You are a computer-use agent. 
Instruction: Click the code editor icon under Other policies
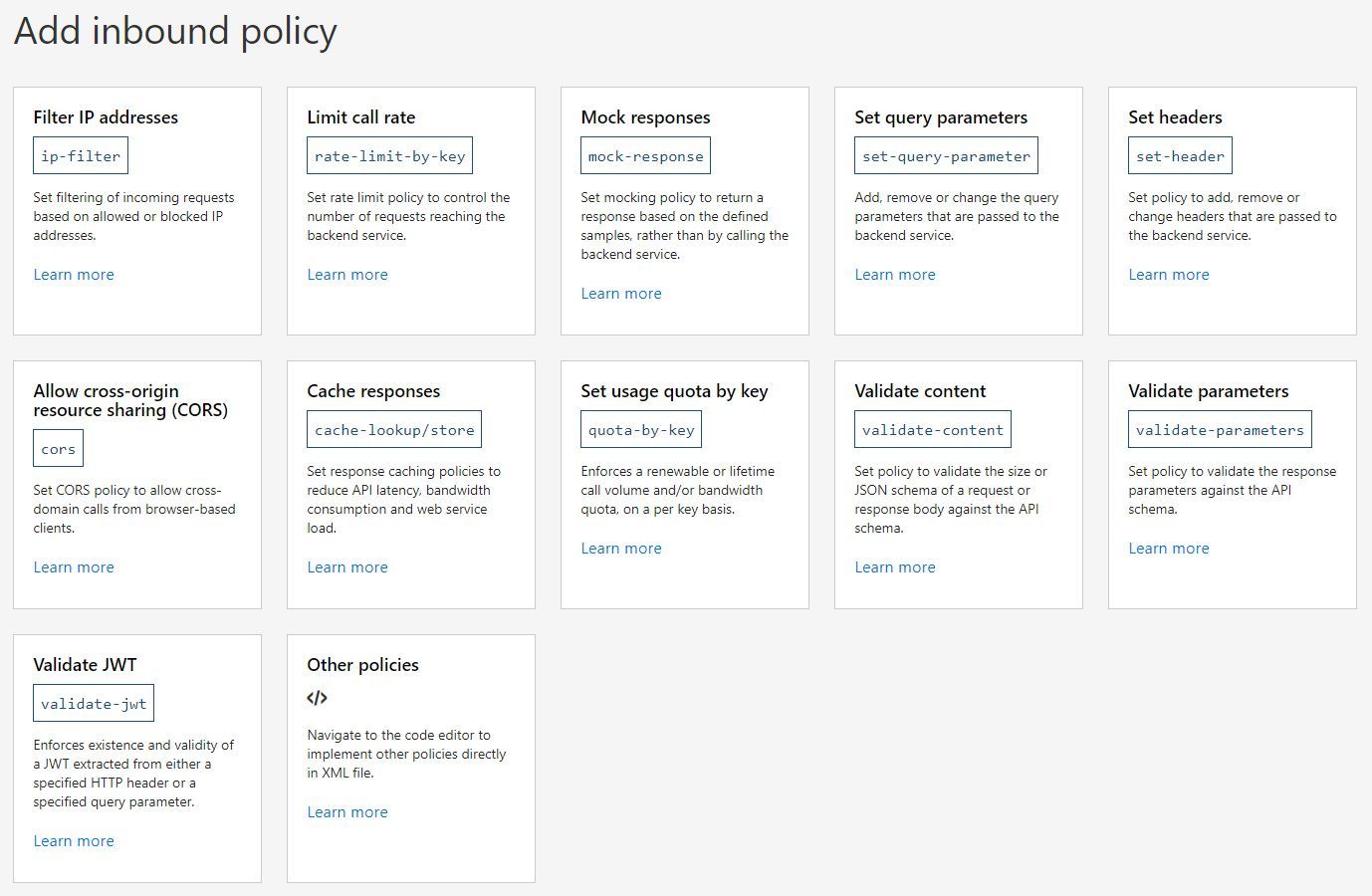(x=317, y=697)
